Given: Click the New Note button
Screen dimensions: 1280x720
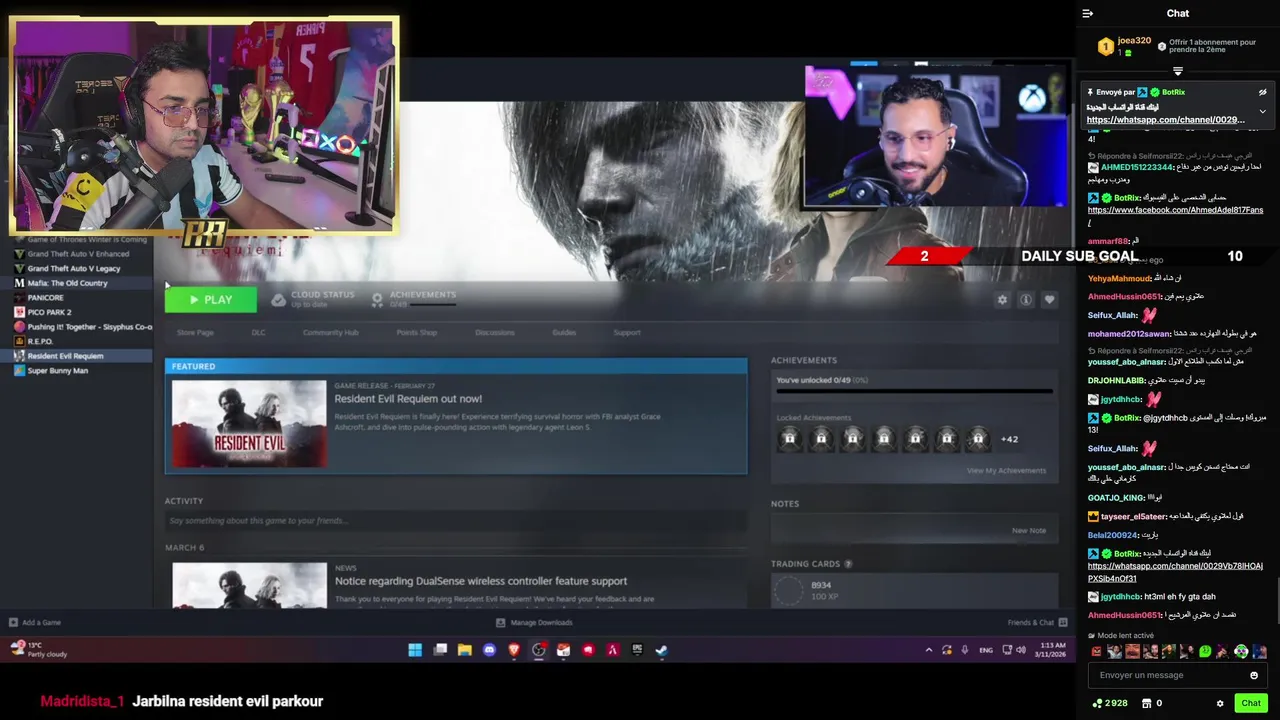Looking at the screenshot, I should (x=1028, y=530).
